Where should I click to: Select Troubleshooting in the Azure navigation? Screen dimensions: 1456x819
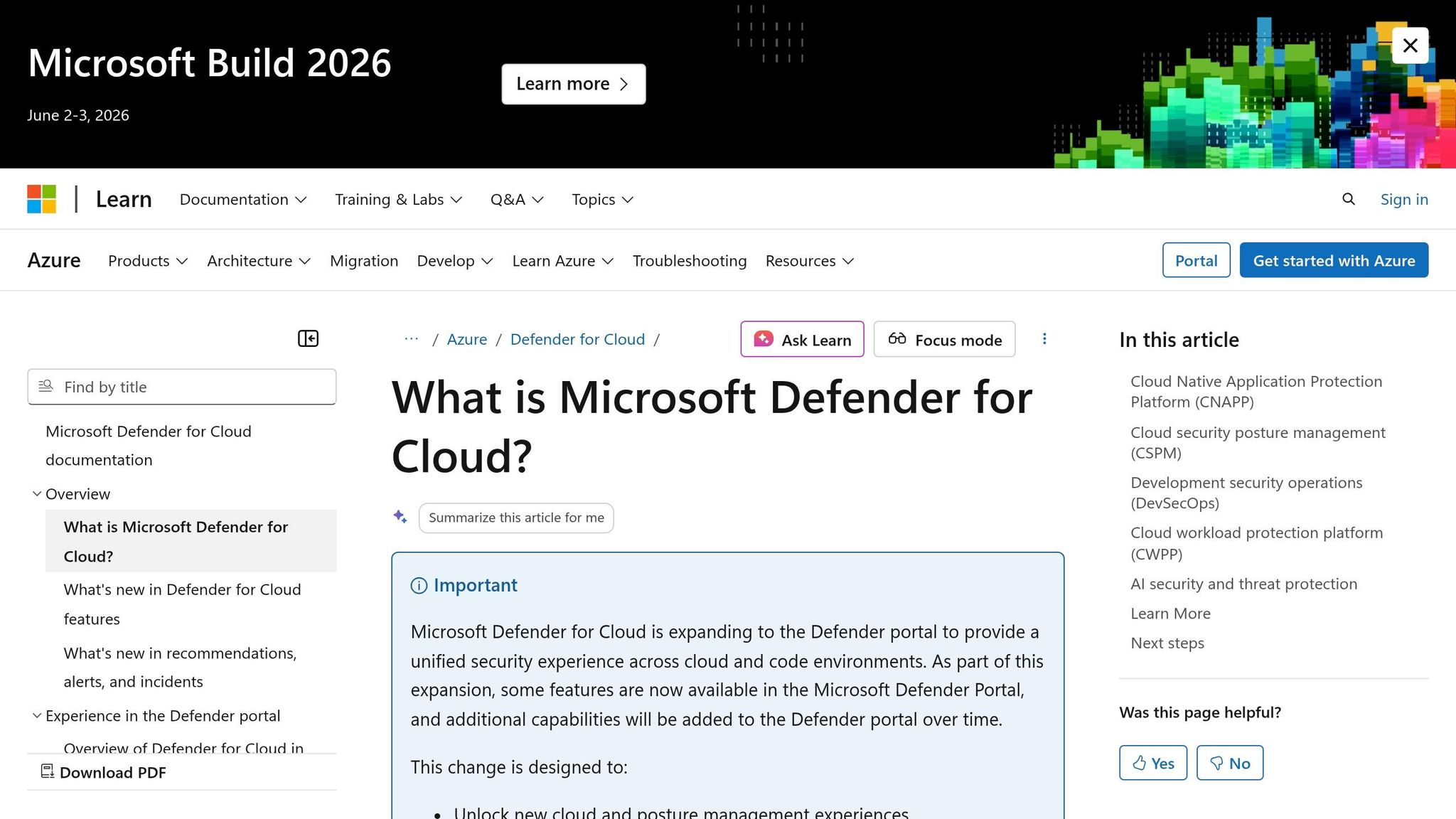[689, 260]
